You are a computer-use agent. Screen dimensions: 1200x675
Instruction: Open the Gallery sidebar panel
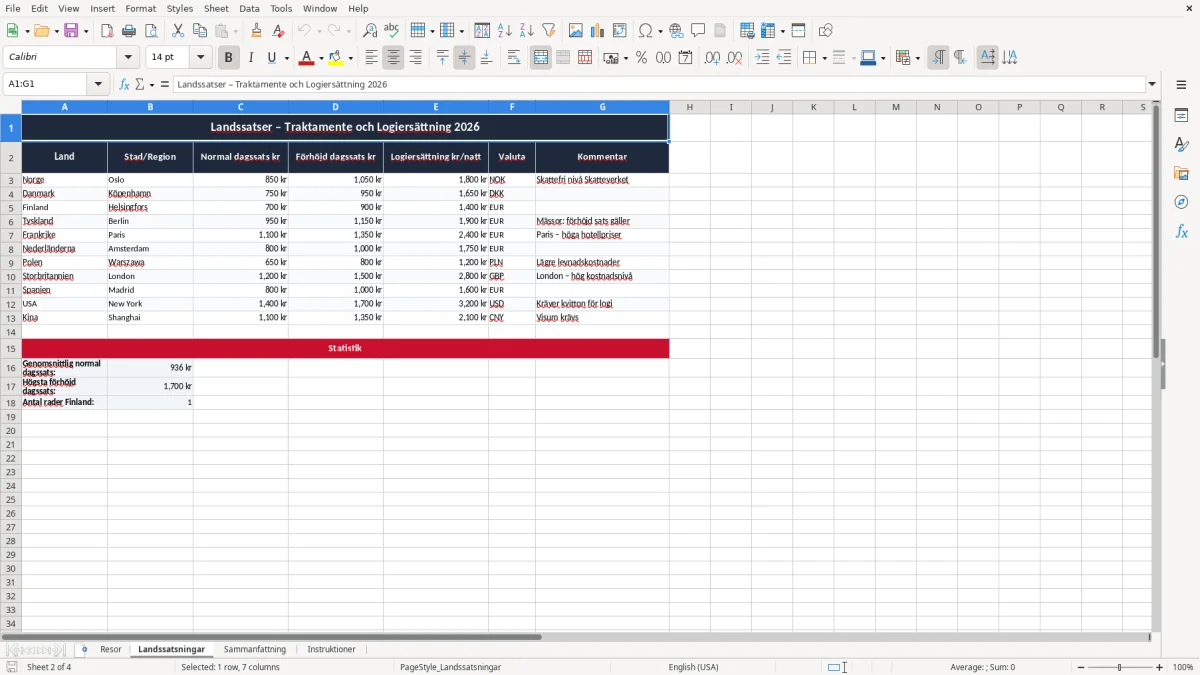[x=1181, y=173]
